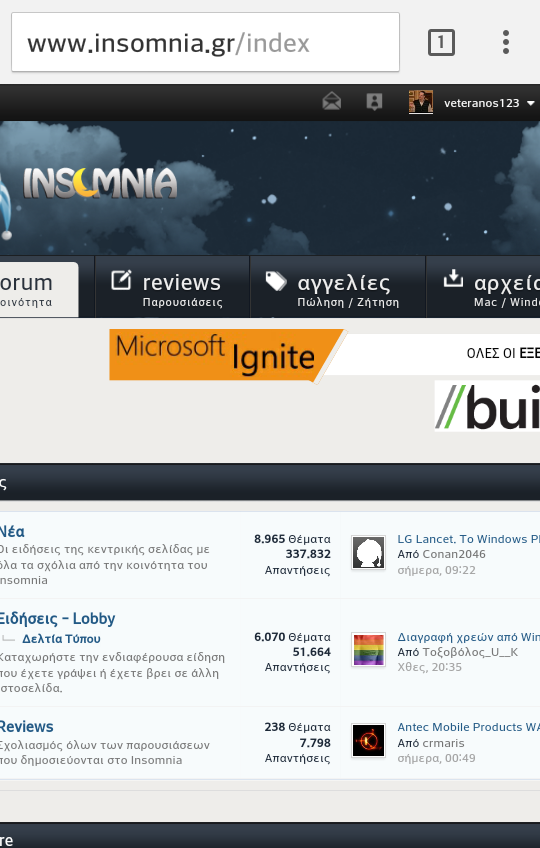
Task: Click the 8.965 Θέματα count
Action: (292, 539)
